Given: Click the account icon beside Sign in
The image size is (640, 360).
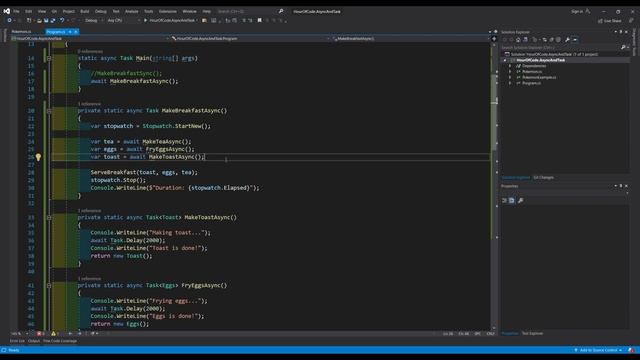Looking at the screenshot, I should pyautogui.click(x=588, y=11).
